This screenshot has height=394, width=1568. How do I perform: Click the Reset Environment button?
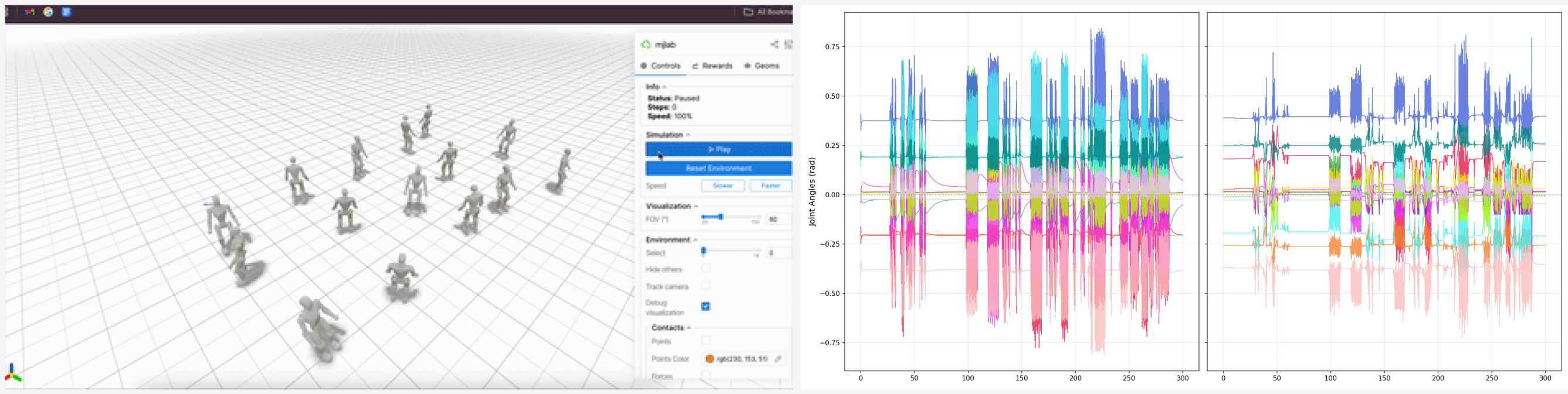tap(718, 168)
